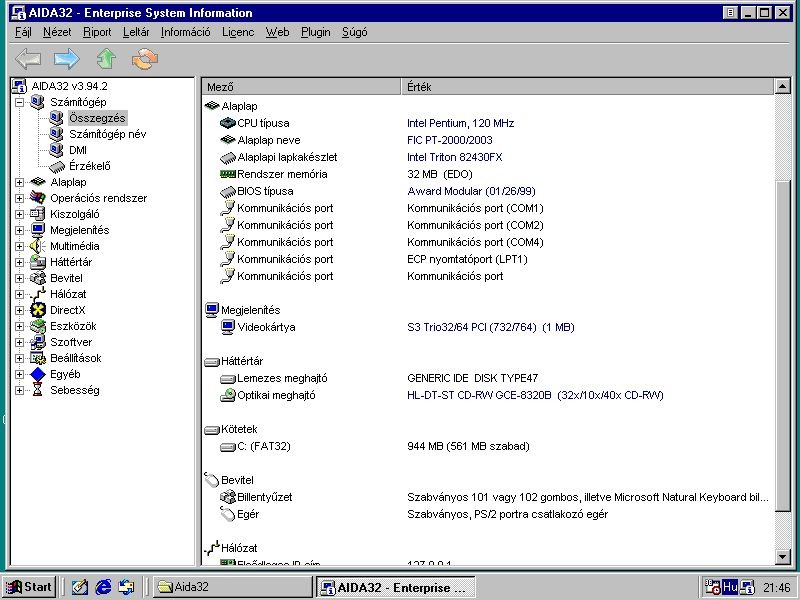This screenshot has width=800, height=600.
Task: Click the CPU típusa chip icon
Action: [228, 123]
